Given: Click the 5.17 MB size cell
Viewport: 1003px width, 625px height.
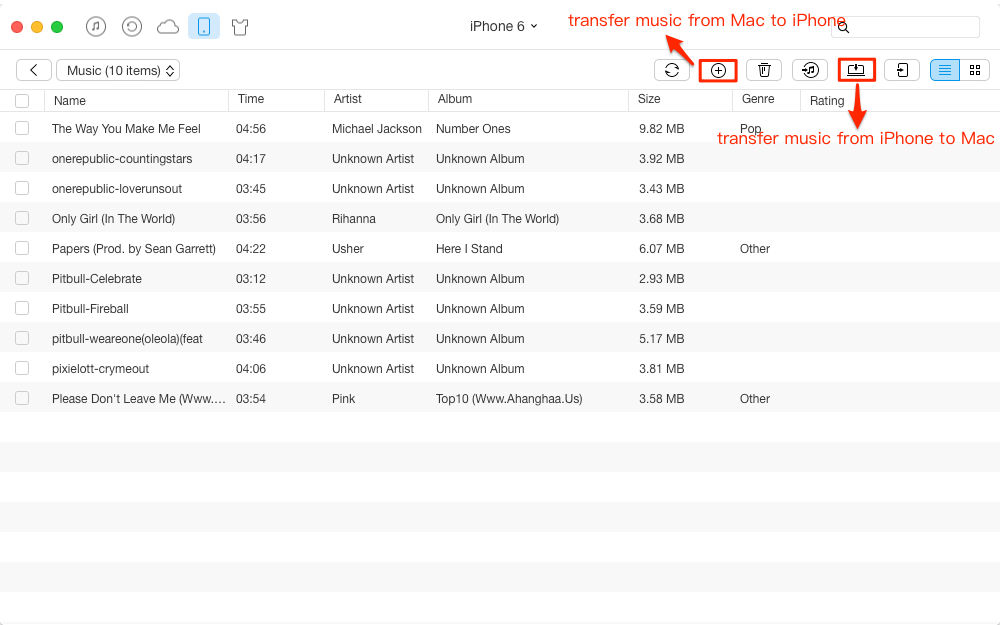Looking at the screenshot, I should pos(661,339).
